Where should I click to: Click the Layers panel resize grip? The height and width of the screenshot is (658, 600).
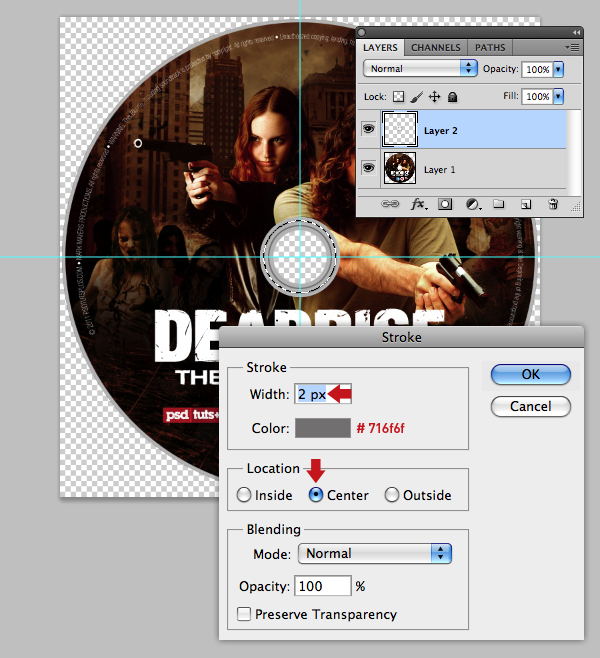[576, 206]
